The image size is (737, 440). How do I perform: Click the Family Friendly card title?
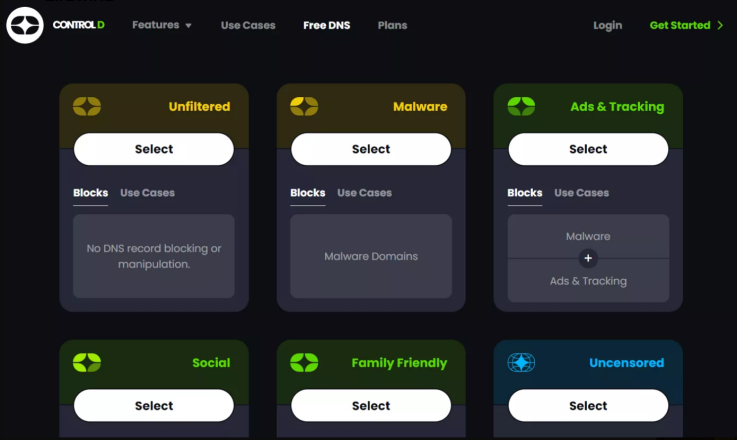(399, 363)
